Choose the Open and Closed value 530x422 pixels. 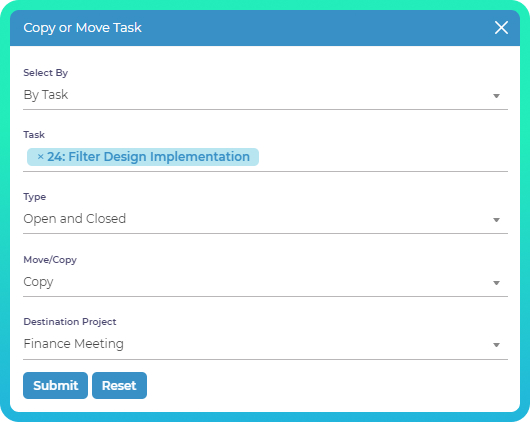[x=74, y=219]
